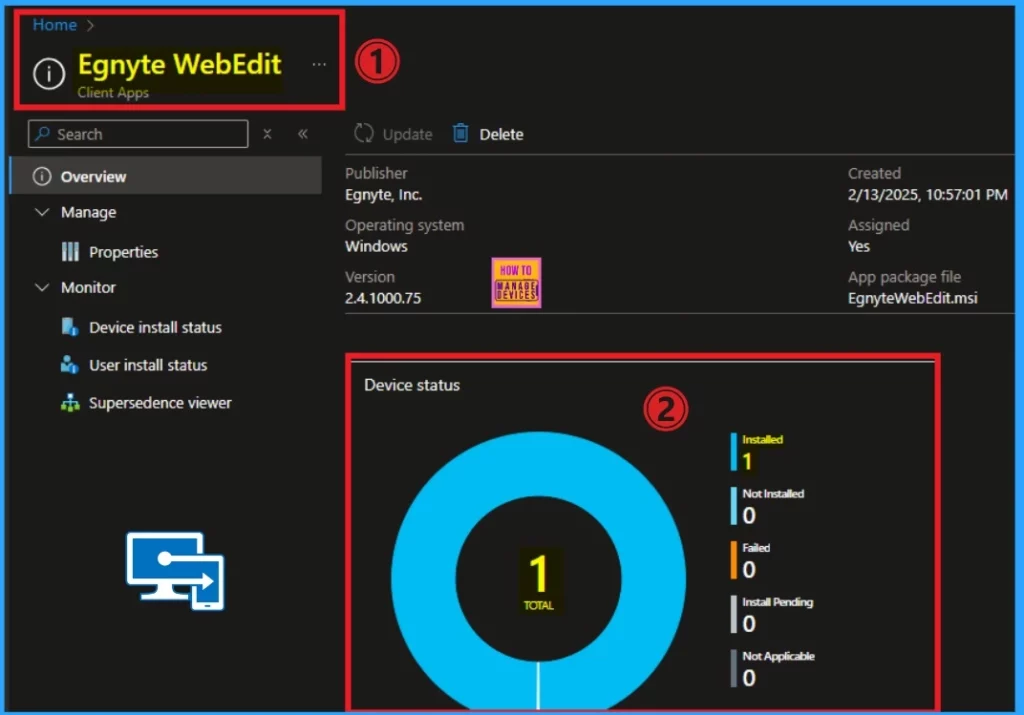Image resolution: width=1024 pixels, height=715 pixels.
Task: Click the Client Apps subtitle
Action: (113, 93)
